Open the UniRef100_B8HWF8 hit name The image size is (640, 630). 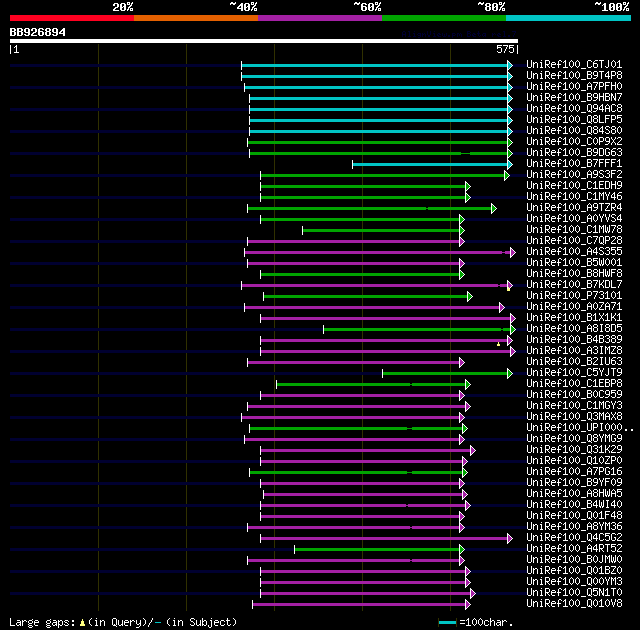pyautogui.click(x=574, y=274)
